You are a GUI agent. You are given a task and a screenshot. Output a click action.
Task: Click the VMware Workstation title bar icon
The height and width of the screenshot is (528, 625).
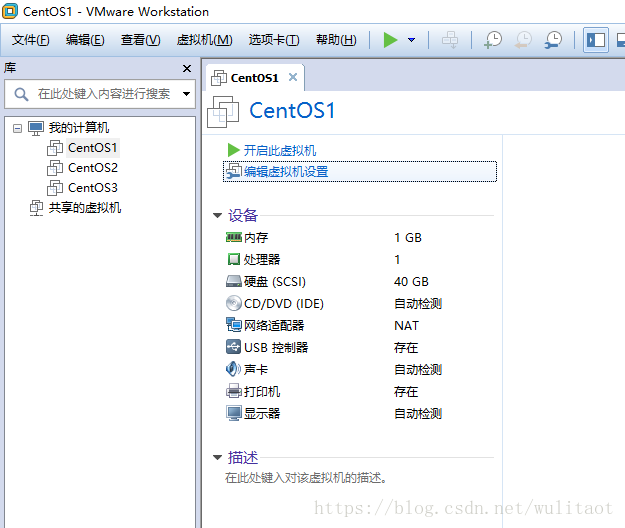(x=10, y=11)
